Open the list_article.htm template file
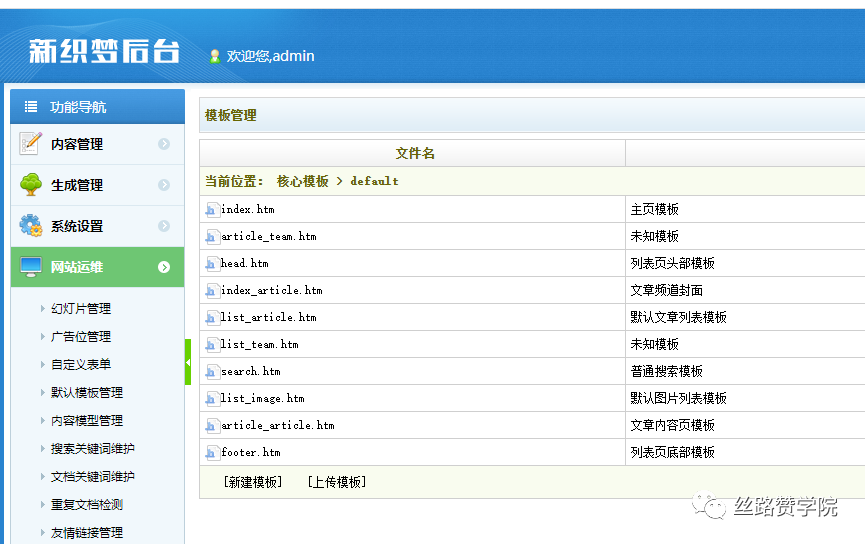Screen dimensions: 865x544 pos(269,317)
